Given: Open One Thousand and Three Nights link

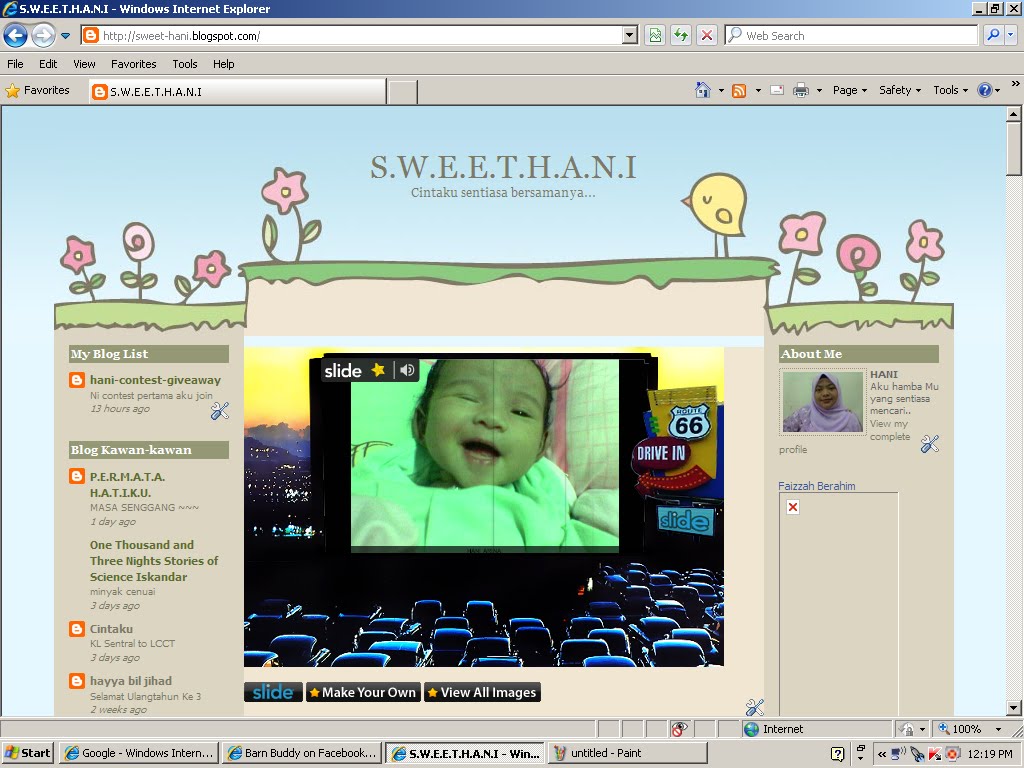Looking at the screenshot, I should tap(154, 560).
